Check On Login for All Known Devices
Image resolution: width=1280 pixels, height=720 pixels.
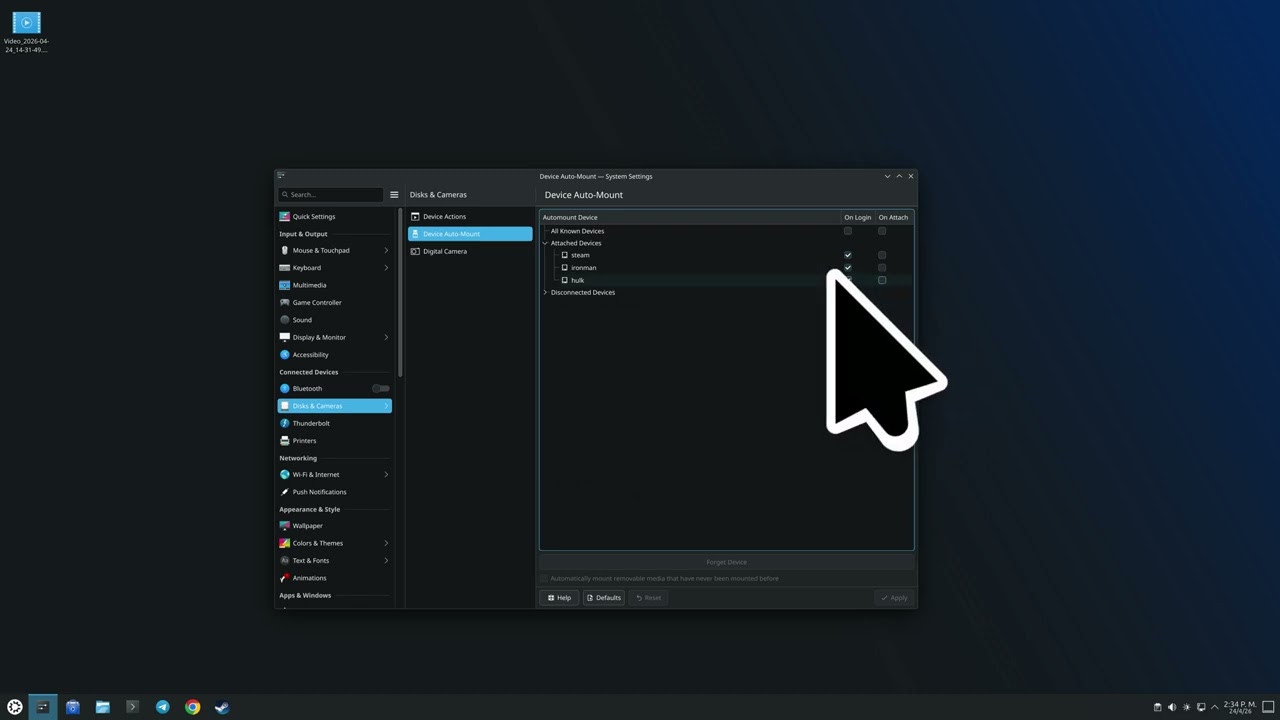coord(848,231)
